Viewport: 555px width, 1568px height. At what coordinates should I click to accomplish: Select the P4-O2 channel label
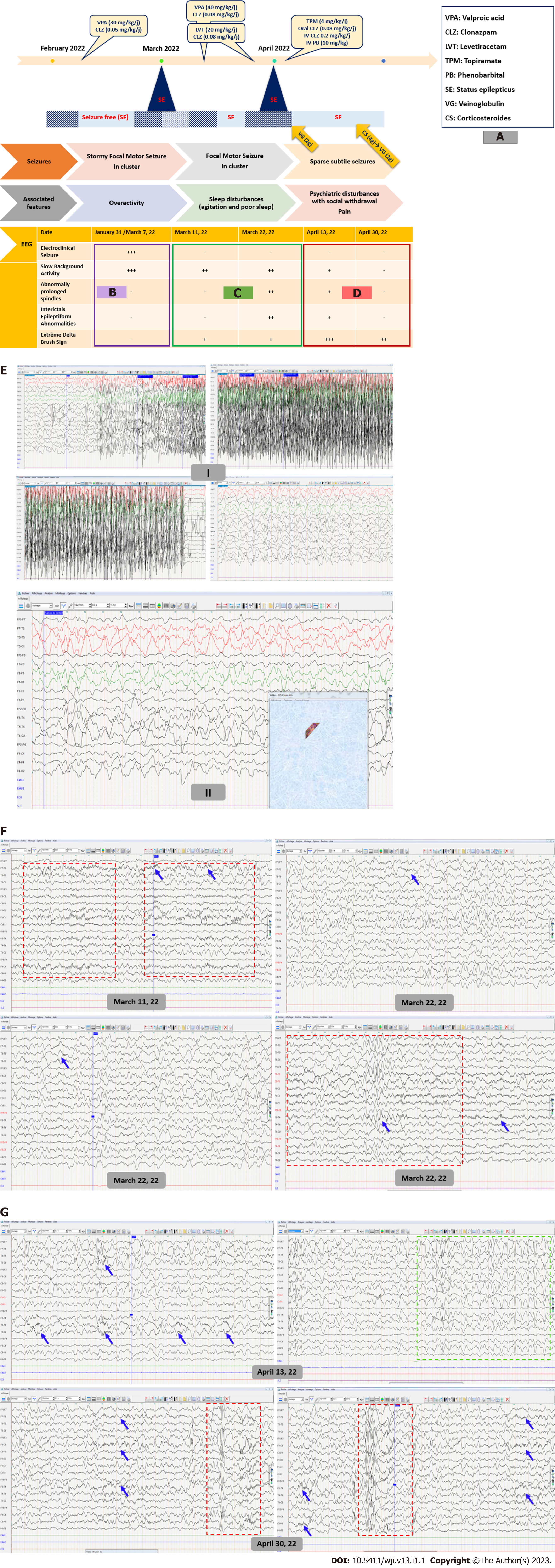tap(21, 771)
